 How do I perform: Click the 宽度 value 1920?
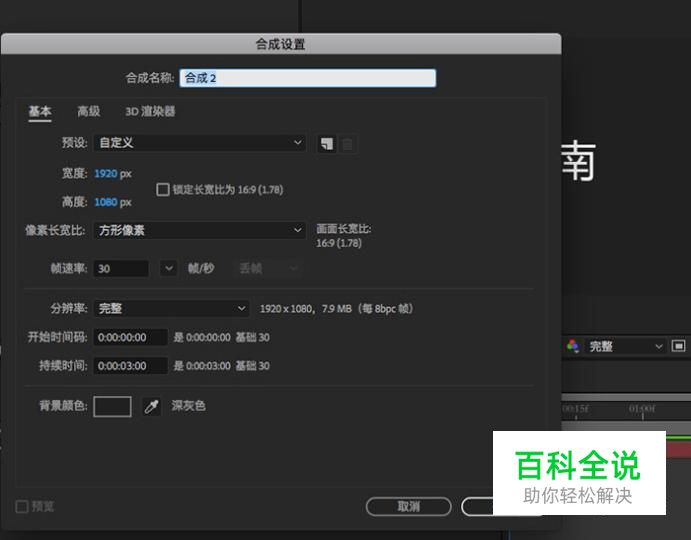click(106, 173)
